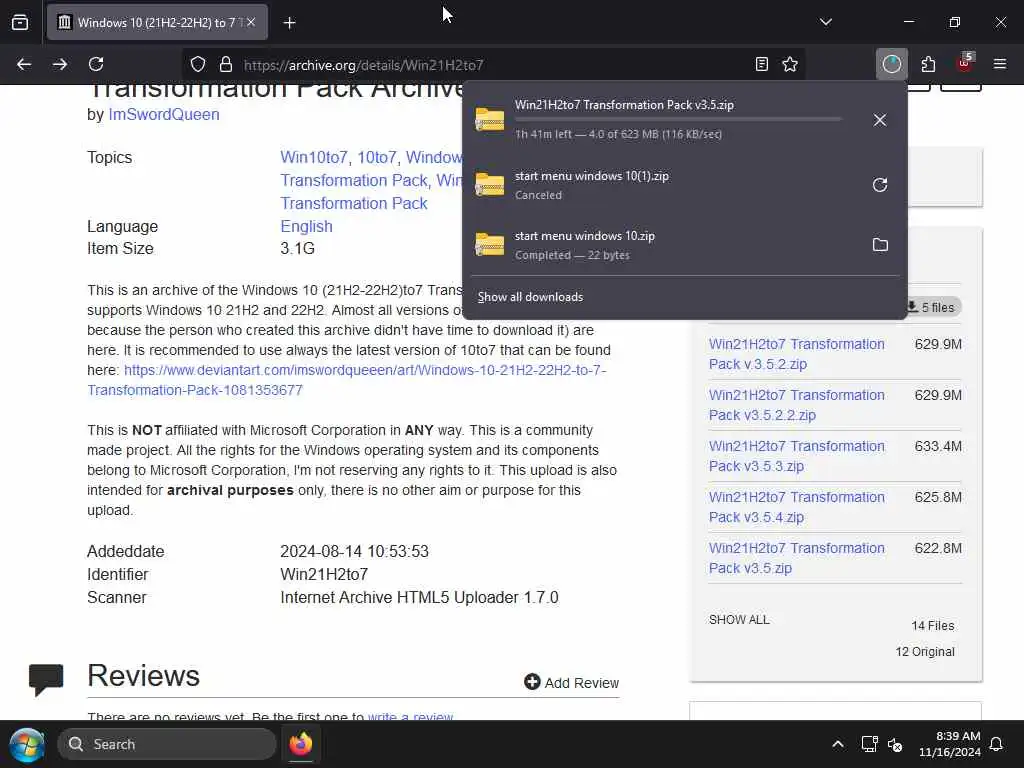Click the 14 Files count text
The image size is (1024, 768).
pyautogui.click(x=933, y=626)
